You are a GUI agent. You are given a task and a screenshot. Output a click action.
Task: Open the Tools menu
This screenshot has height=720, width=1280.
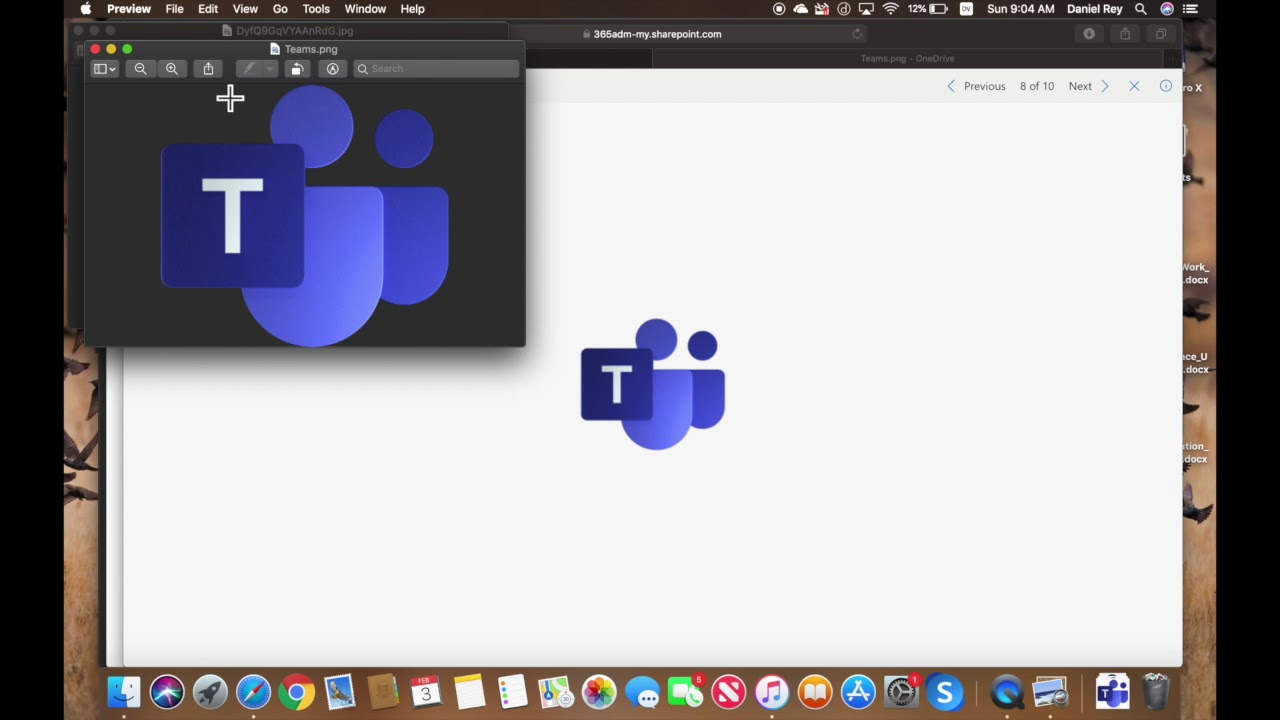[x=316, y=9]
